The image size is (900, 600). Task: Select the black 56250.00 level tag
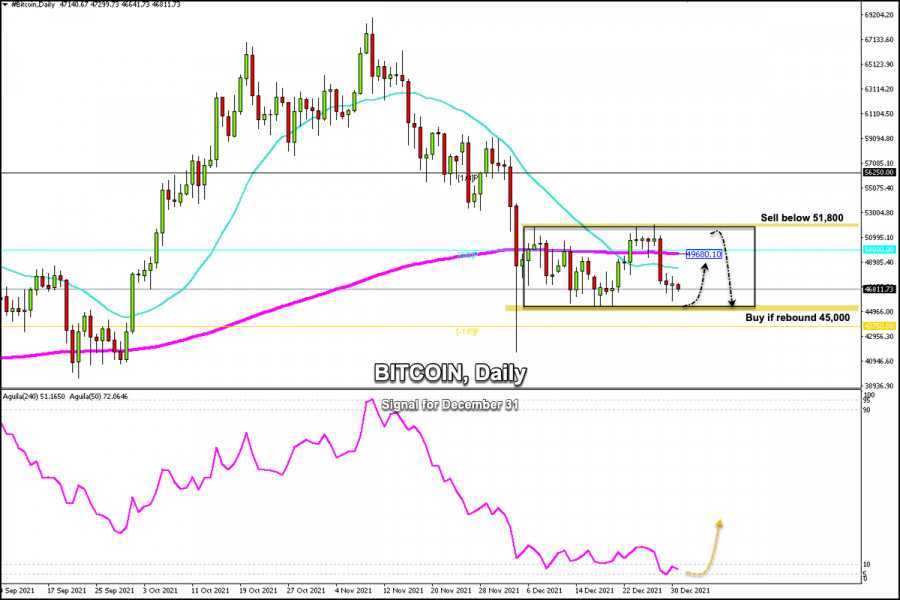click(x=879, y=172)
